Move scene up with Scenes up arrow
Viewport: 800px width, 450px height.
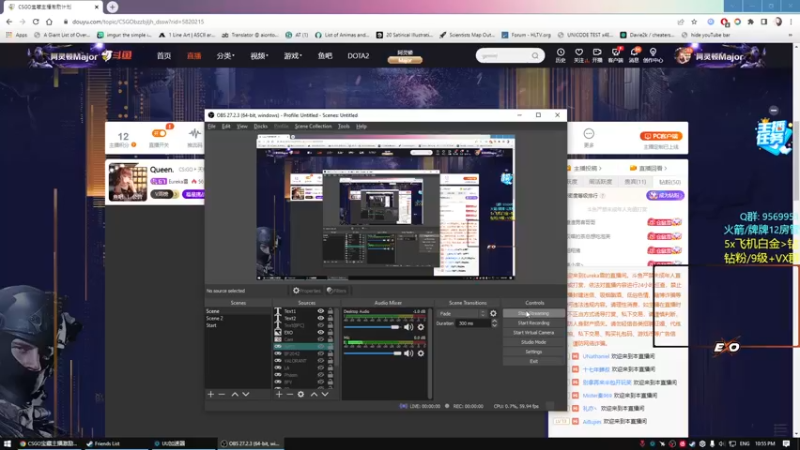click(235, 394)
